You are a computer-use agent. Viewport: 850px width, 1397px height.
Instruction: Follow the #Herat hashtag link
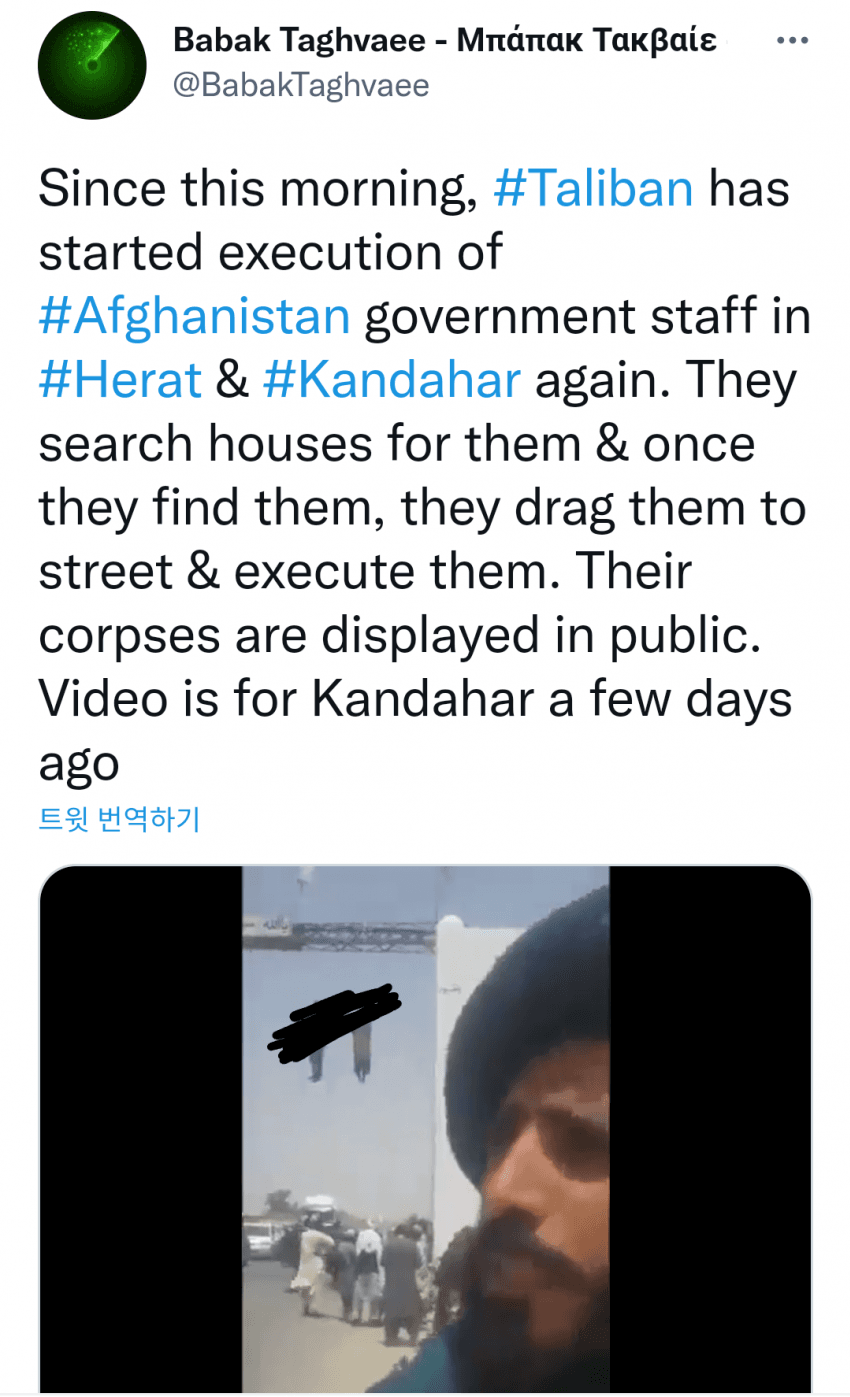pos(120,381)
